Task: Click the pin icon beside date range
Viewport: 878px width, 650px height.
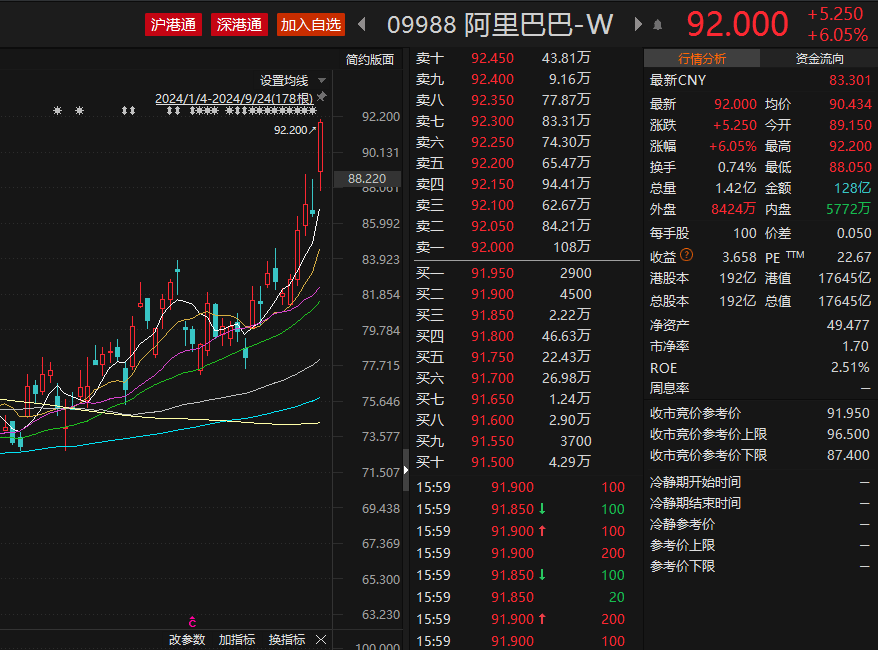Action: click(x=322, y=98)
